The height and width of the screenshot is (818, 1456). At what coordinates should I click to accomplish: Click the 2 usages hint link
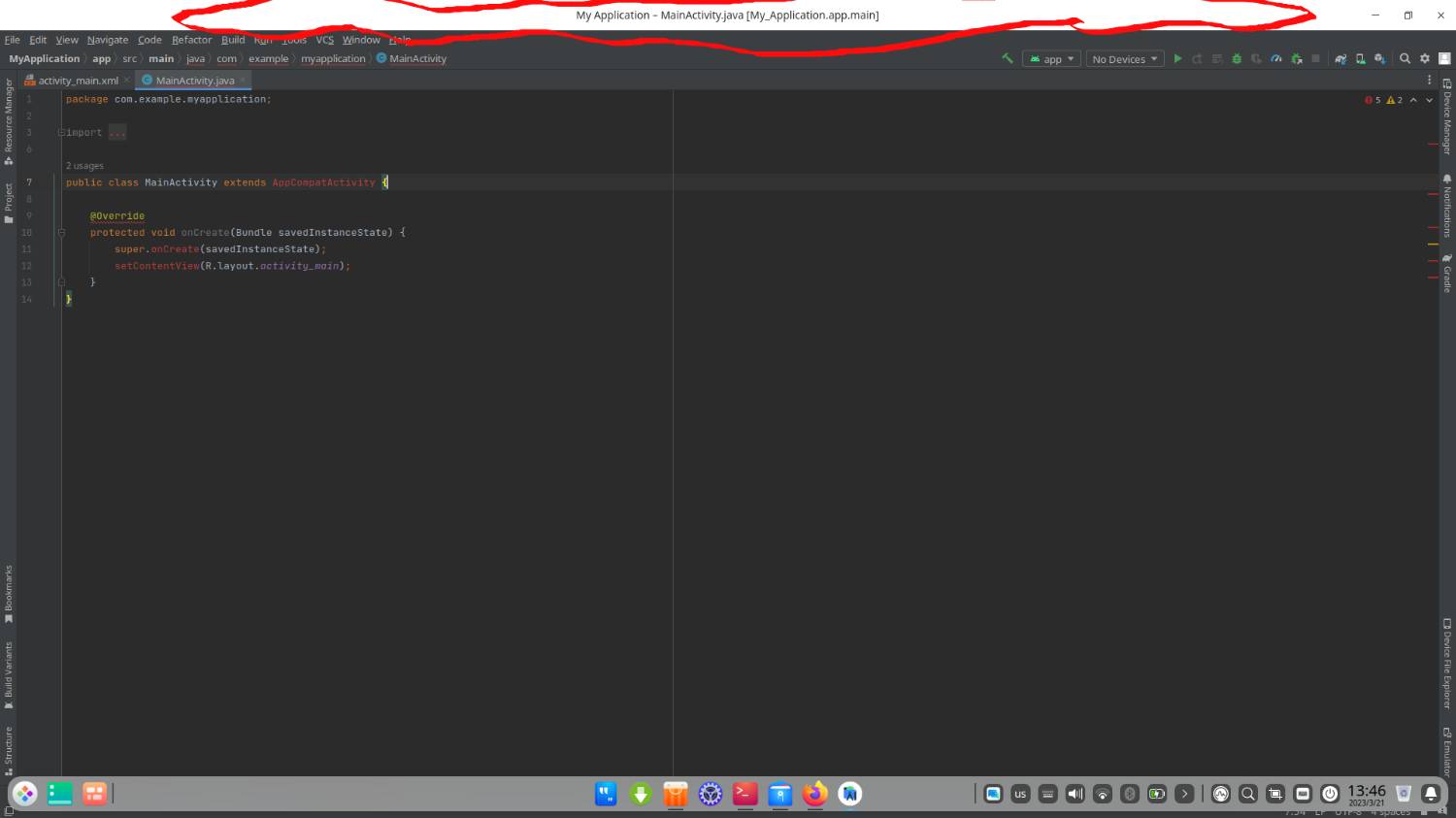pyautogui.click(x=84, y=166)
